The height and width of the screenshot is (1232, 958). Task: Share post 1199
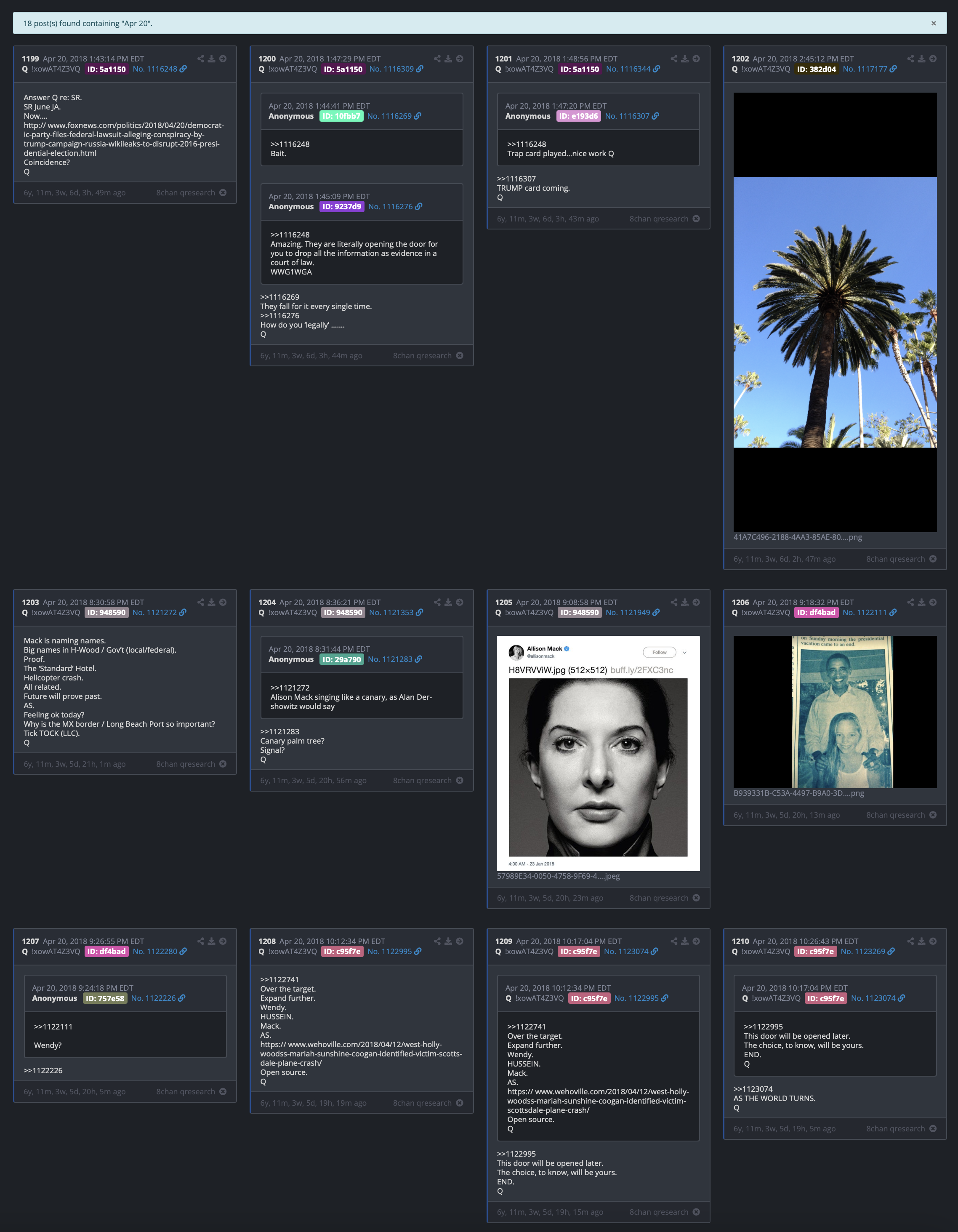tap(201, 59)
